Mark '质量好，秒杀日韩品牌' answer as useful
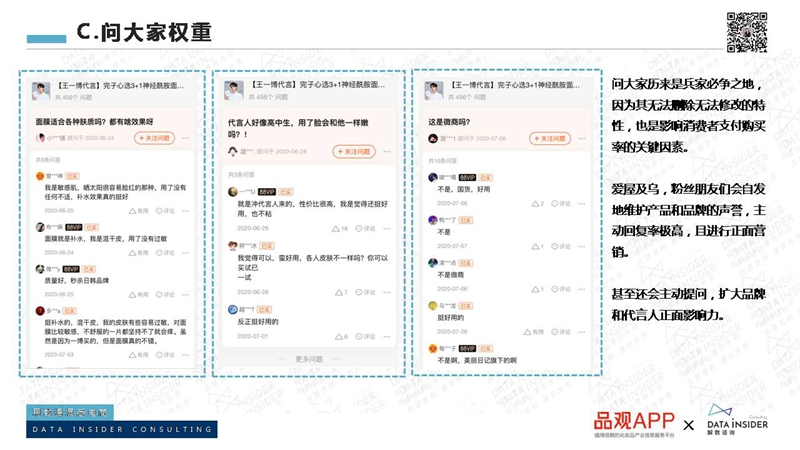800x450 pixels. (x=139, y=294)
